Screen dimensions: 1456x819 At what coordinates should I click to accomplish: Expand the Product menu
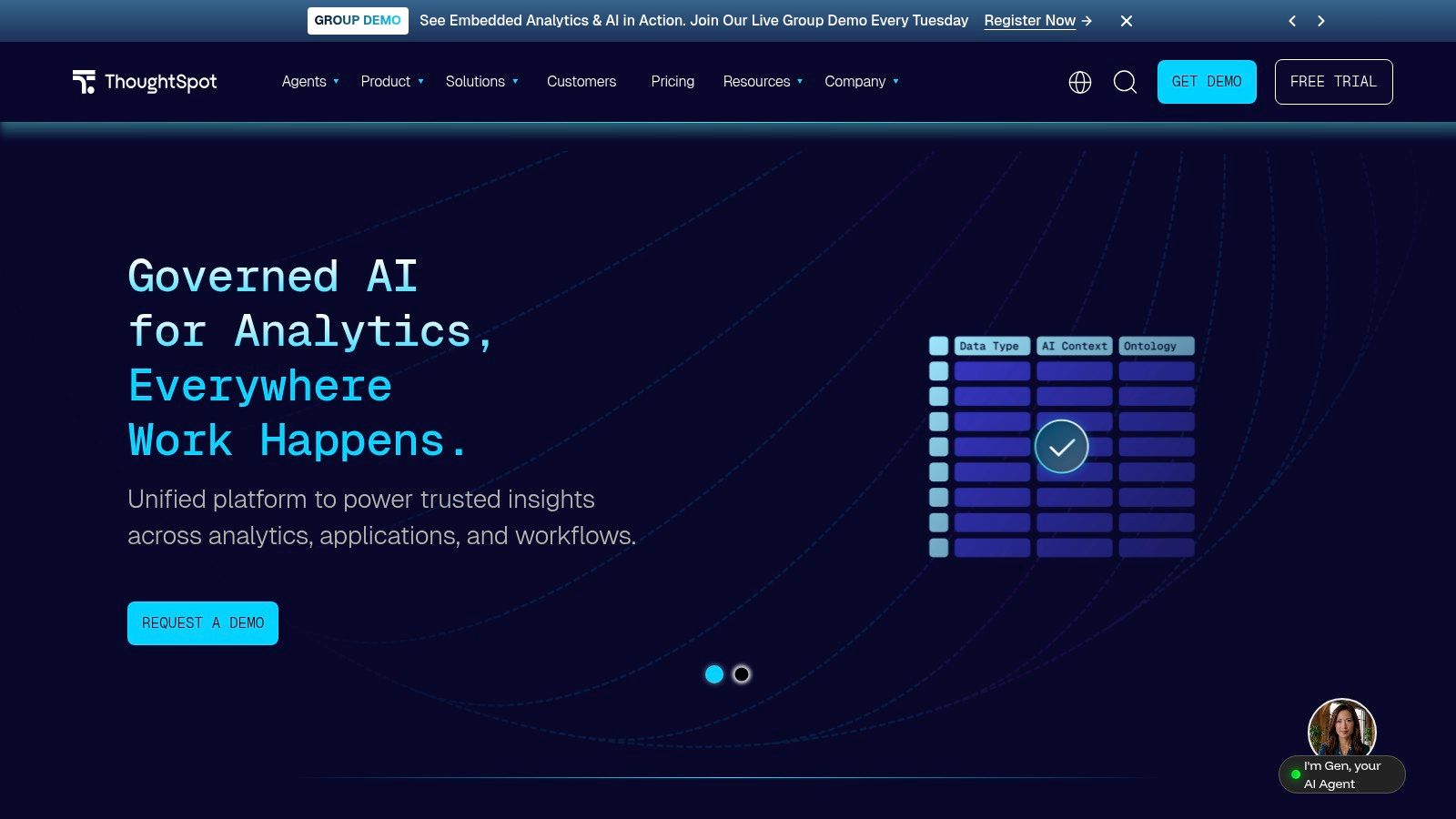(x=392, y=82)
